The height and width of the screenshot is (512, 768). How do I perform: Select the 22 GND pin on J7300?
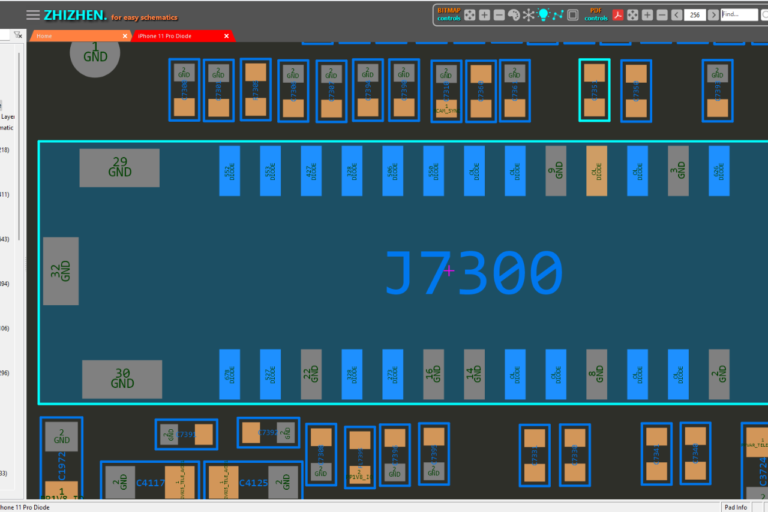coord(311,374)
